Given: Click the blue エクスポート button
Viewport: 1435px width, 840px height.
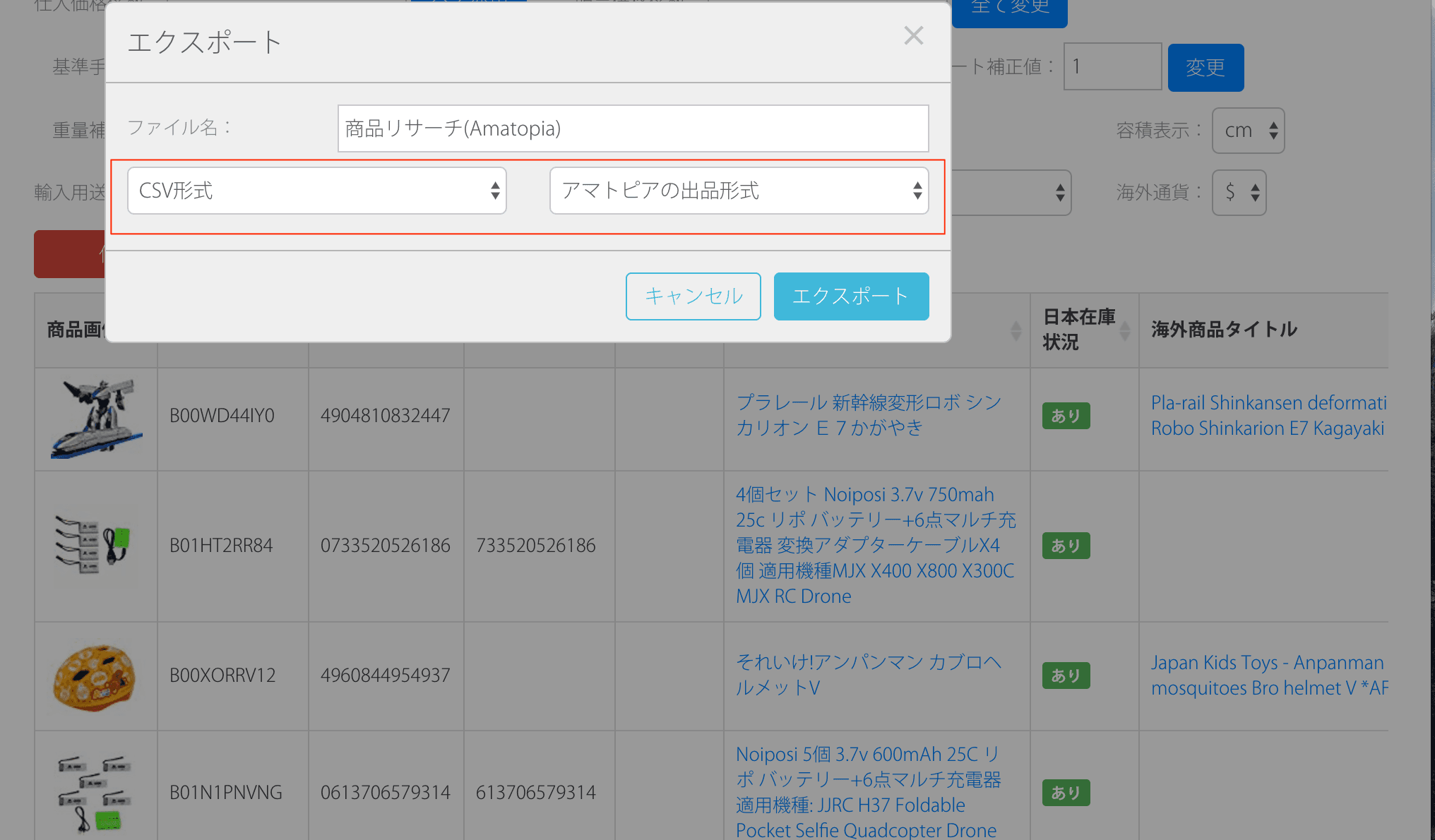Looking at the screenshot, I should click(x=851, y=296).
